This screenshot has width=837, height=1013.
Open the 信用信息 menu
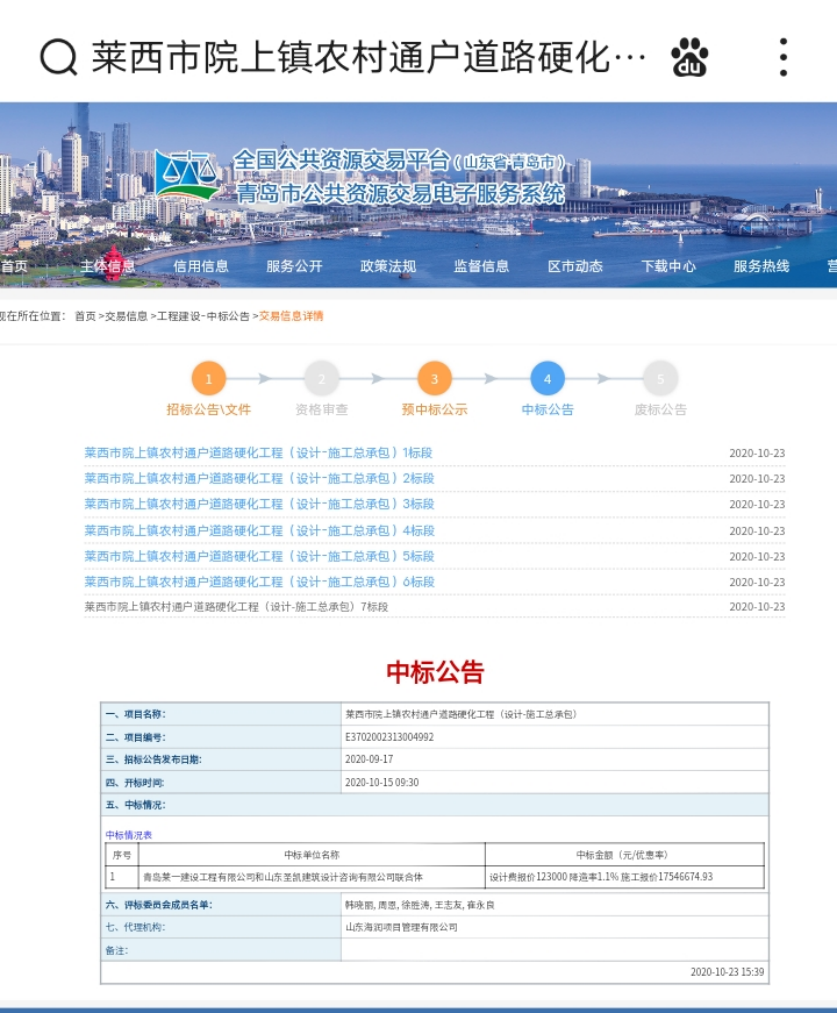coord(201,266)
